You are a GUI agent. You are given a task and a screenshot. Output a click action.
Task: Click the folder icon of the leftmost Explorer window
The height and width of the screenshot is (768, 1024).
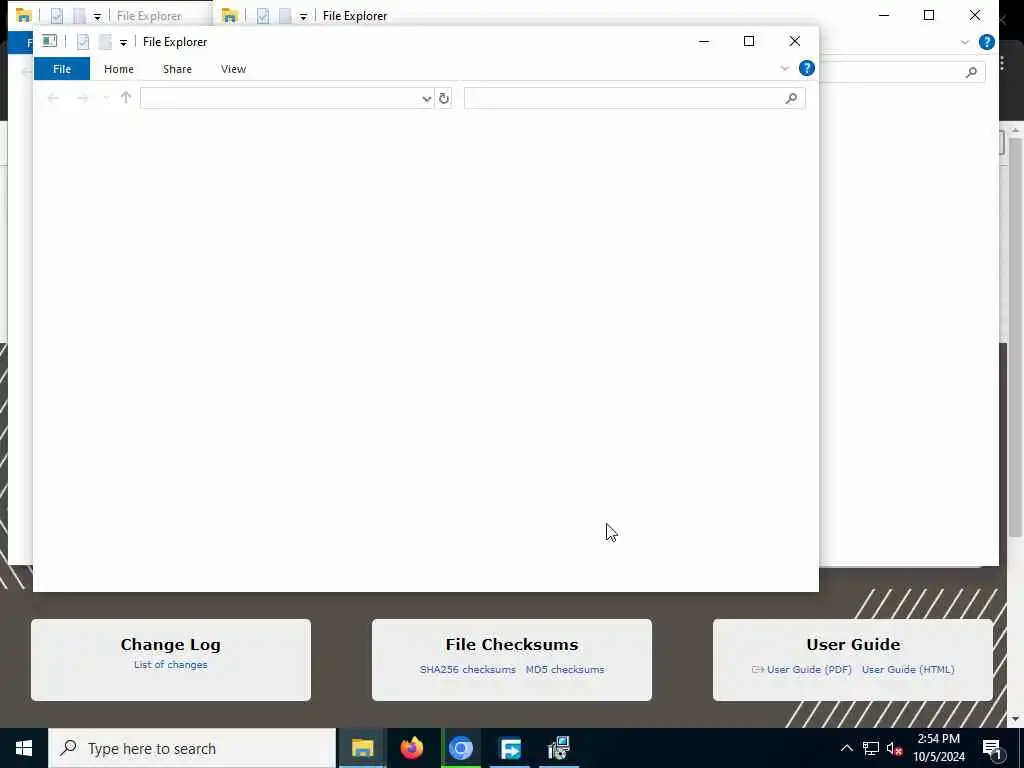coord(24,15)
